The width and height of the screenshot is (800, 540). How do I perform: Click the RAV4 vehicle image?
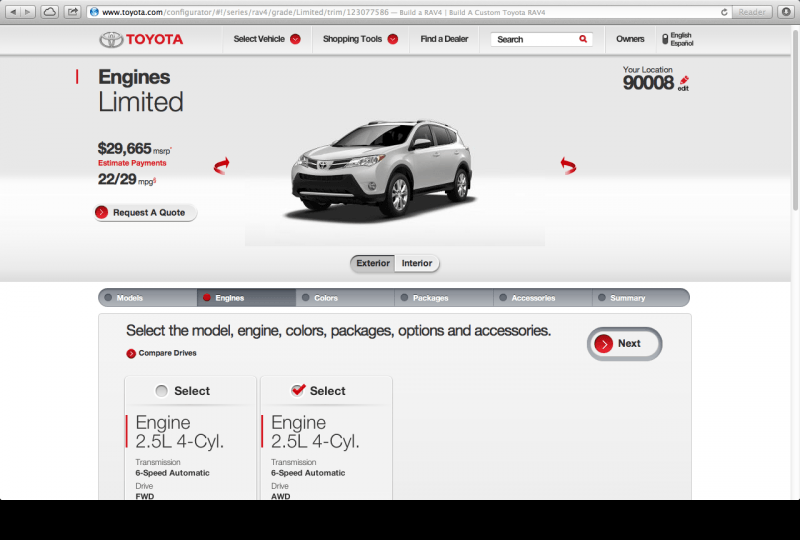coord(382,170)
